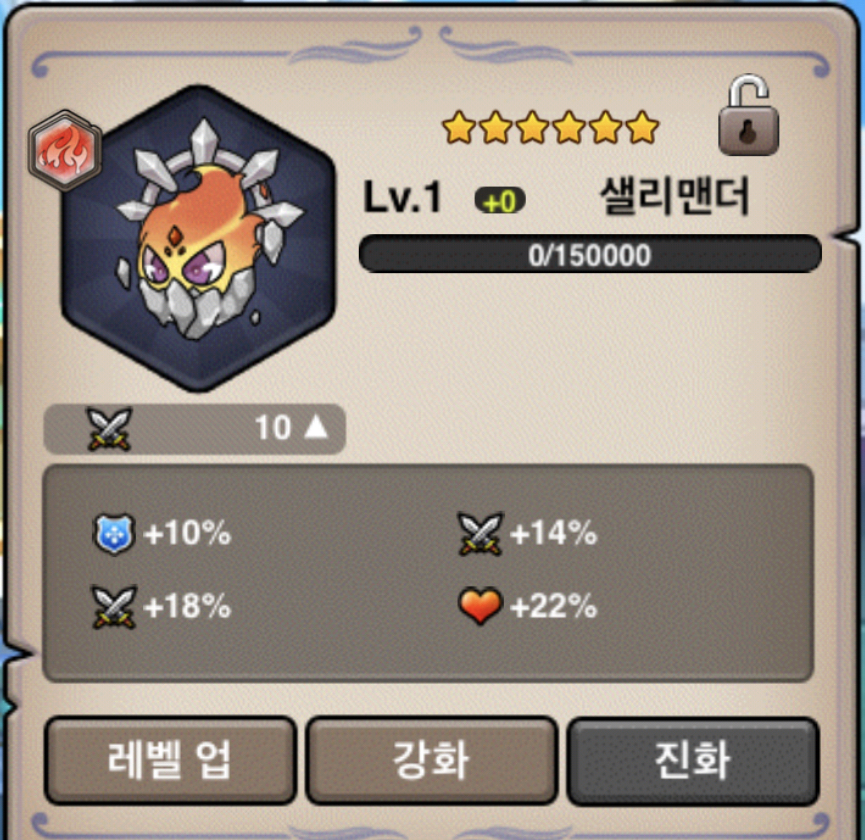Screen dimensions: 865x840
Task: Click the 레벨 업 button
Action: 170,760
